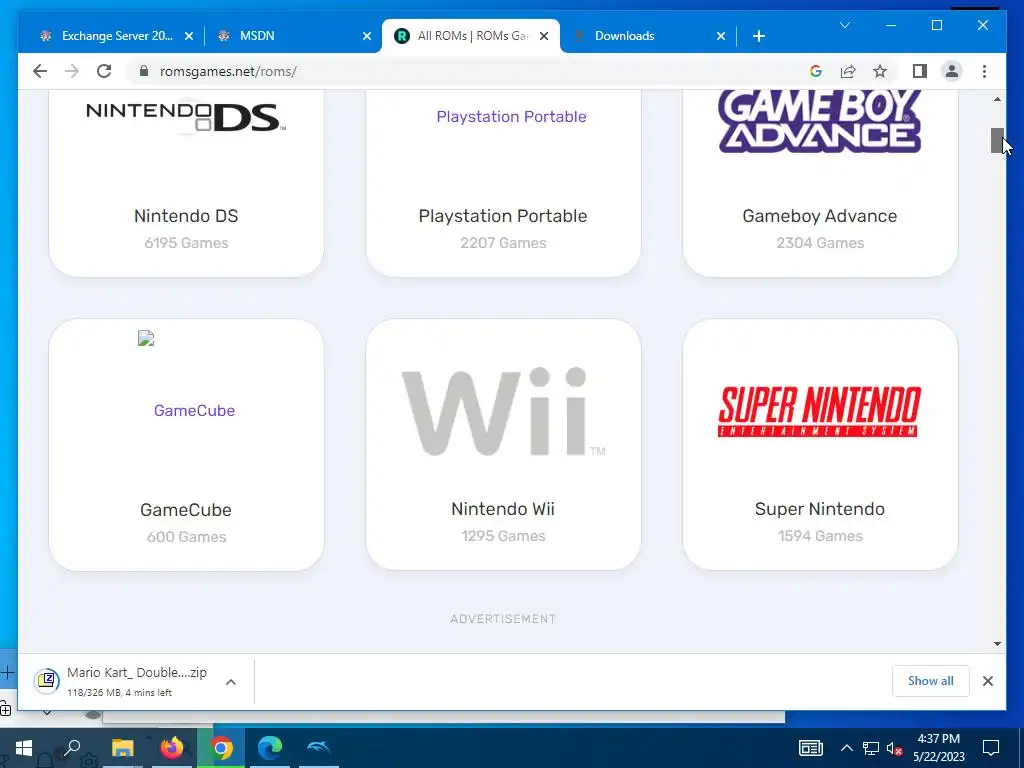Screen dimensions: 1024x768
Task: Open the notification center
Action: point(991,748)
